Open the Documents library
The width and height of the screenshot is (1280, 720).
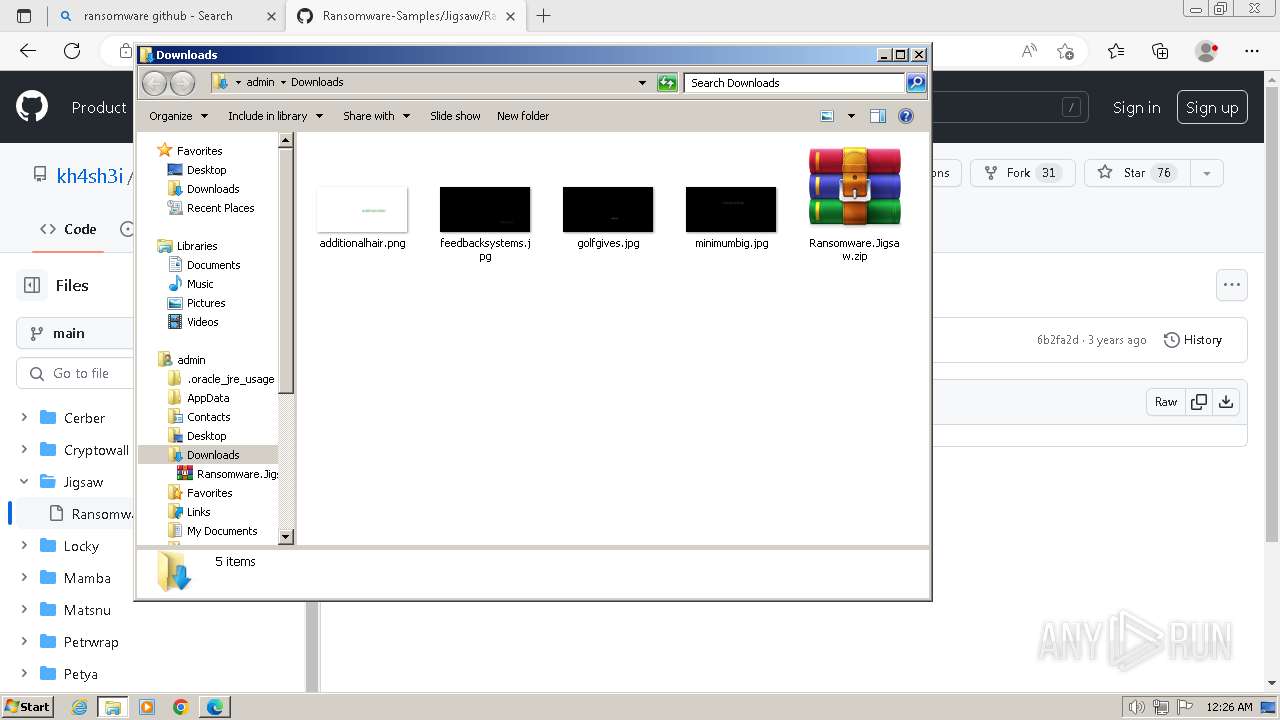click(213, 265)
